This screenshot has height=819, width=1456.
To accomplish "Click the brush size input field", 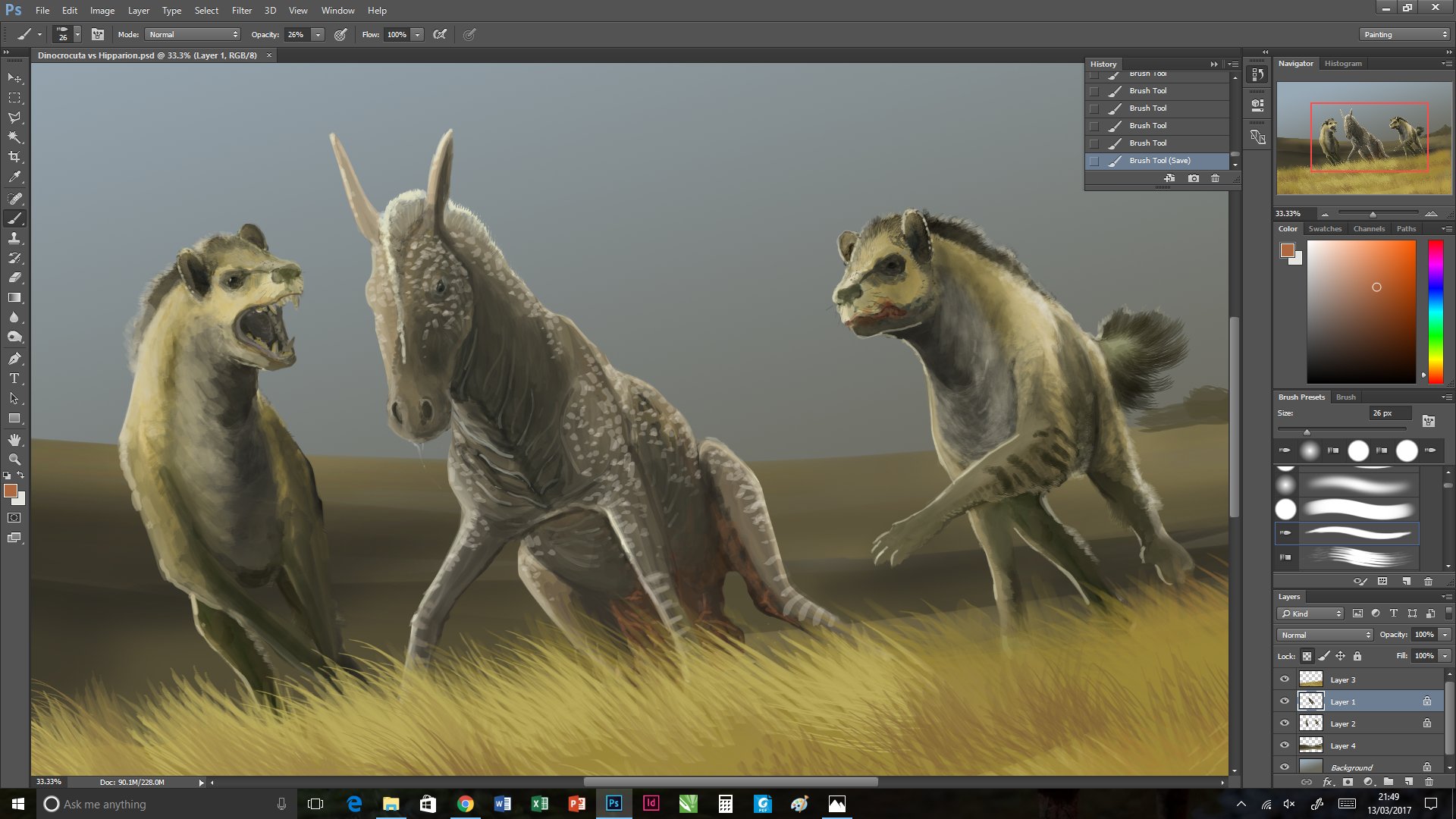I will tap(1391, 413).
